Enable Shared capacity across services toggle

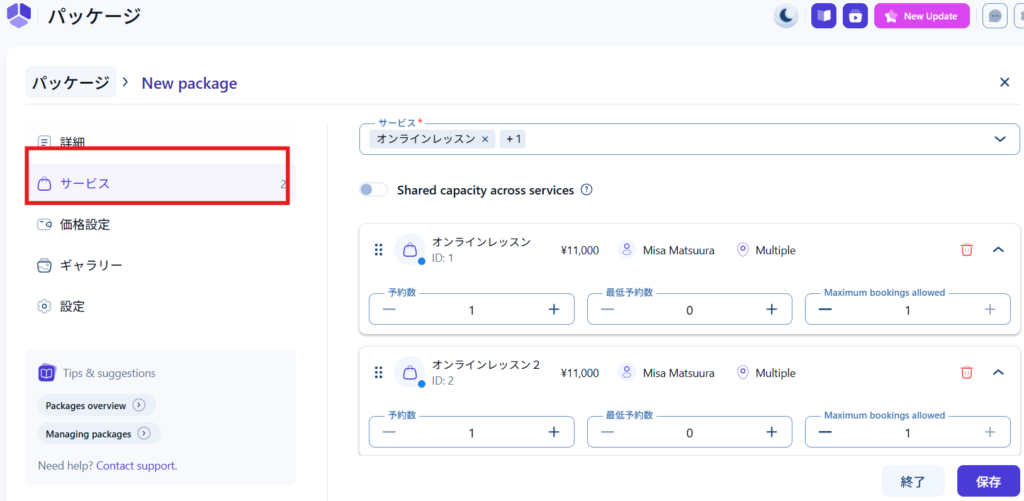(373, 190)
